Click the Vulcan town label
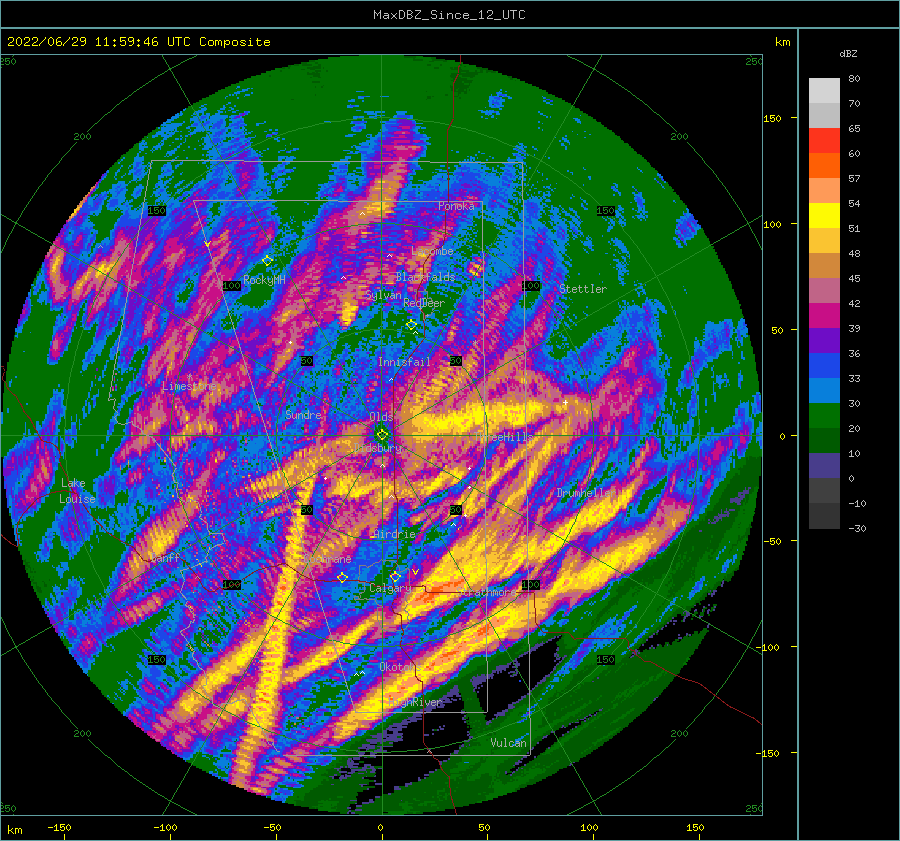This screenshot has width=900, height=841. [508, 743]
